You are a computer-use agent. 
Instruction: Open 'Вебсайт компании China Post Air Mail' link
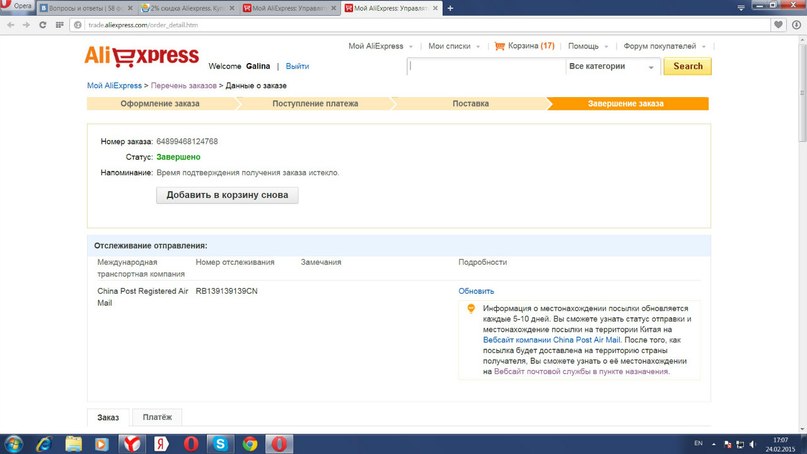point(552,340)
